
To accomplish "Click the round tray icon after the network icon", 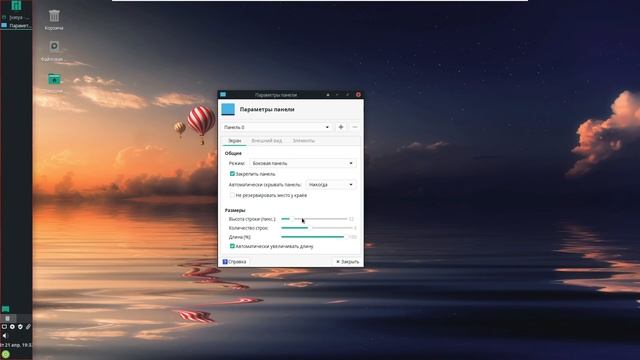I will click(12, 327).
